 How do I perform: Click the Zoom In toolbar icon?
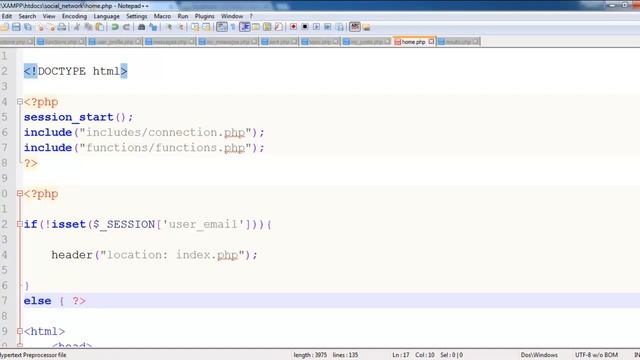coord(169,27)
